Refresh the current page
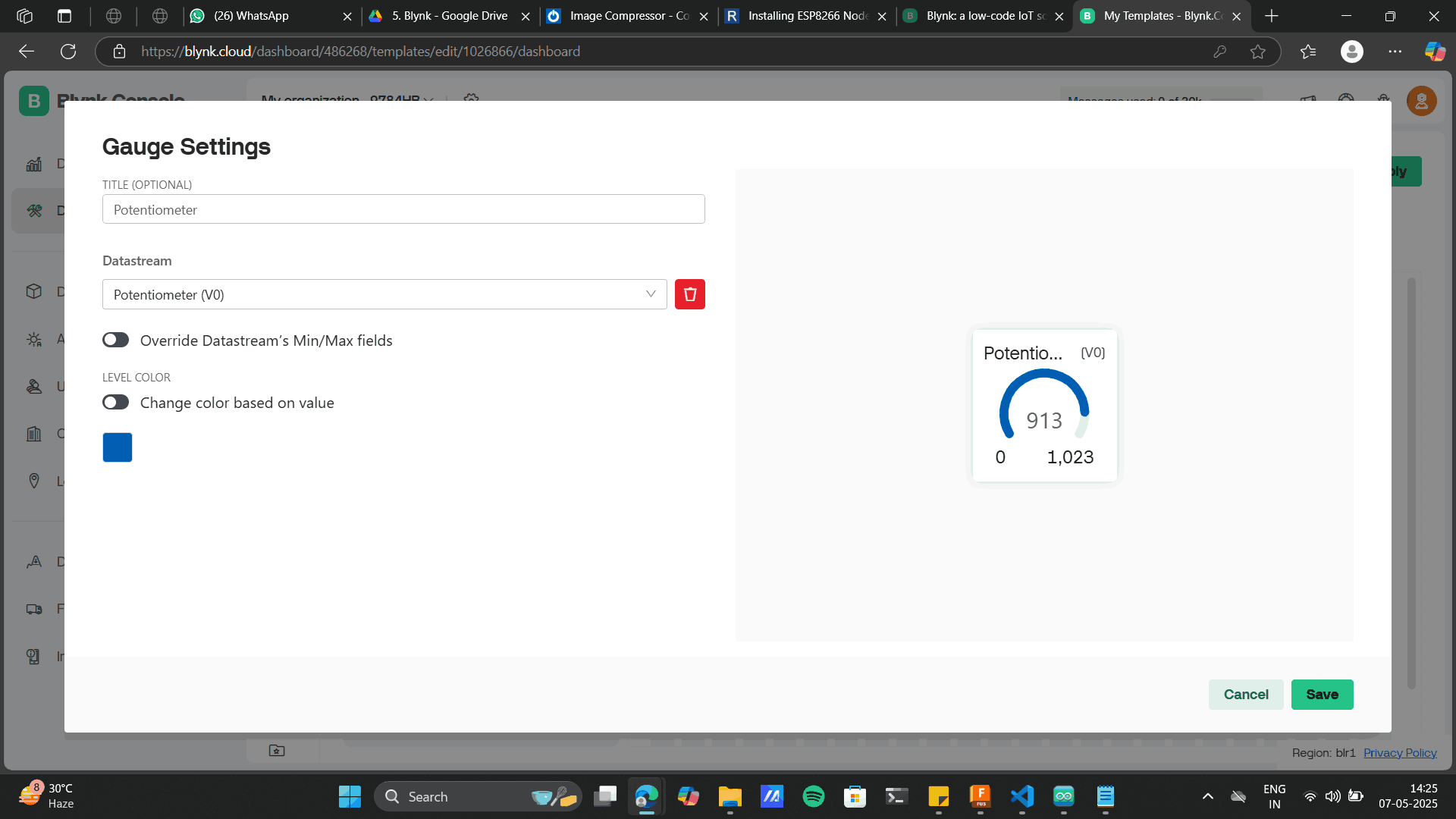1456x819 pixels. click(68, 52)
